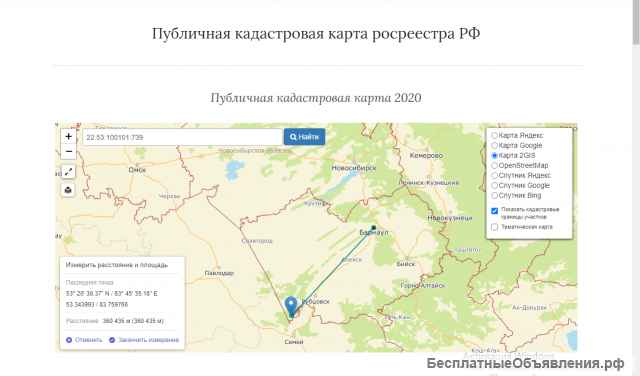Screen dimensions: 640x376
Task: Click coordinates 53.343993 / 83.759766 text
Action: pos(97,305)
